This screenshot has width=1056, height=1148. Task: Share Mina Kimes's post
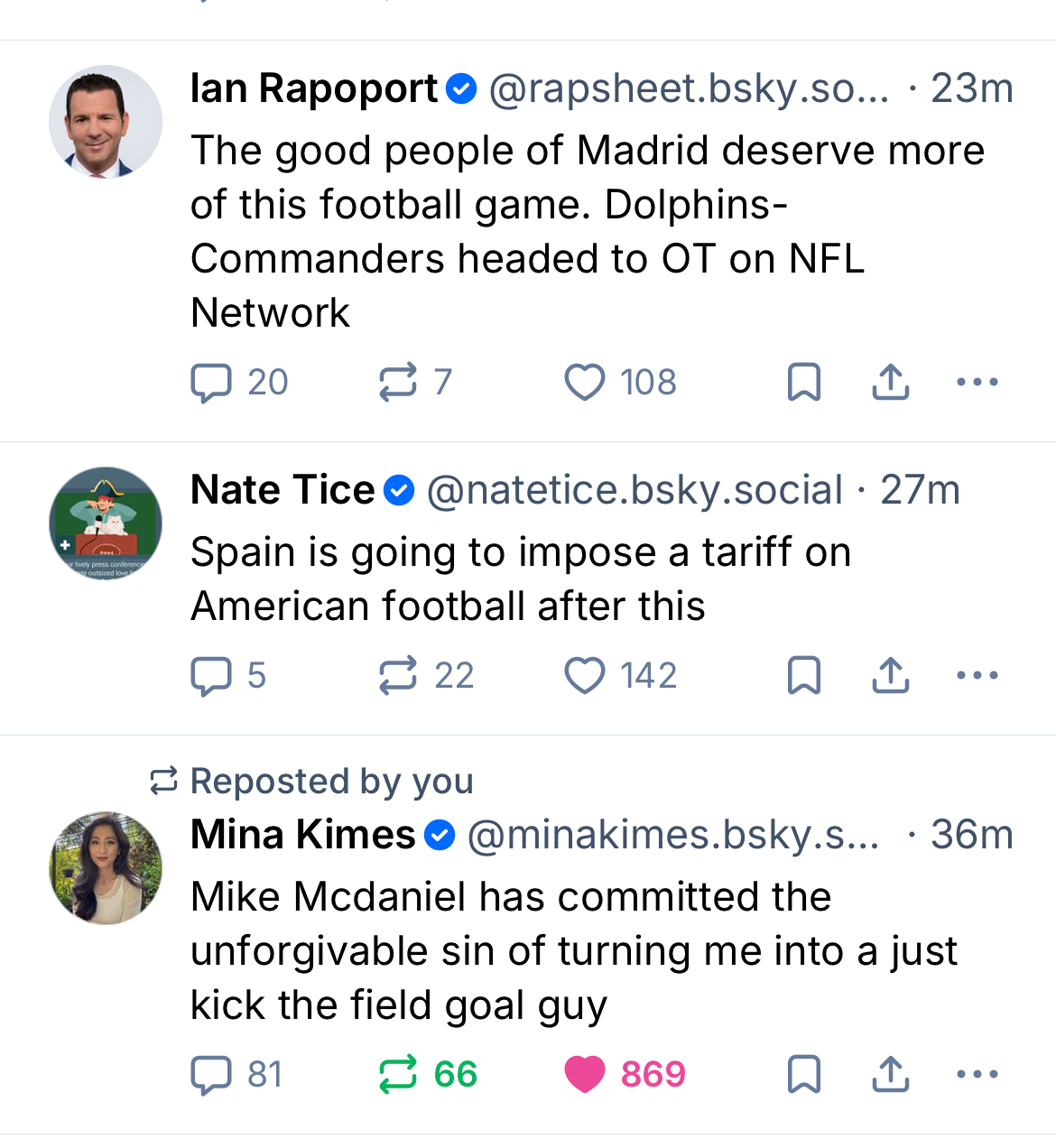point(890,1074)
